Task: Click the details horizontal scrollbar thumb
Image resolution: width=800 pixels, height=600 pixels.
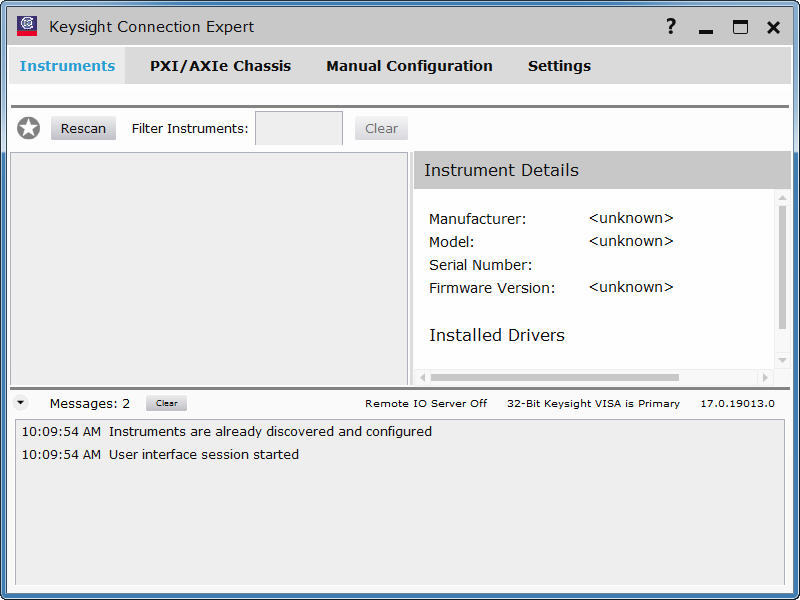Action: click(x=555, y=378)
